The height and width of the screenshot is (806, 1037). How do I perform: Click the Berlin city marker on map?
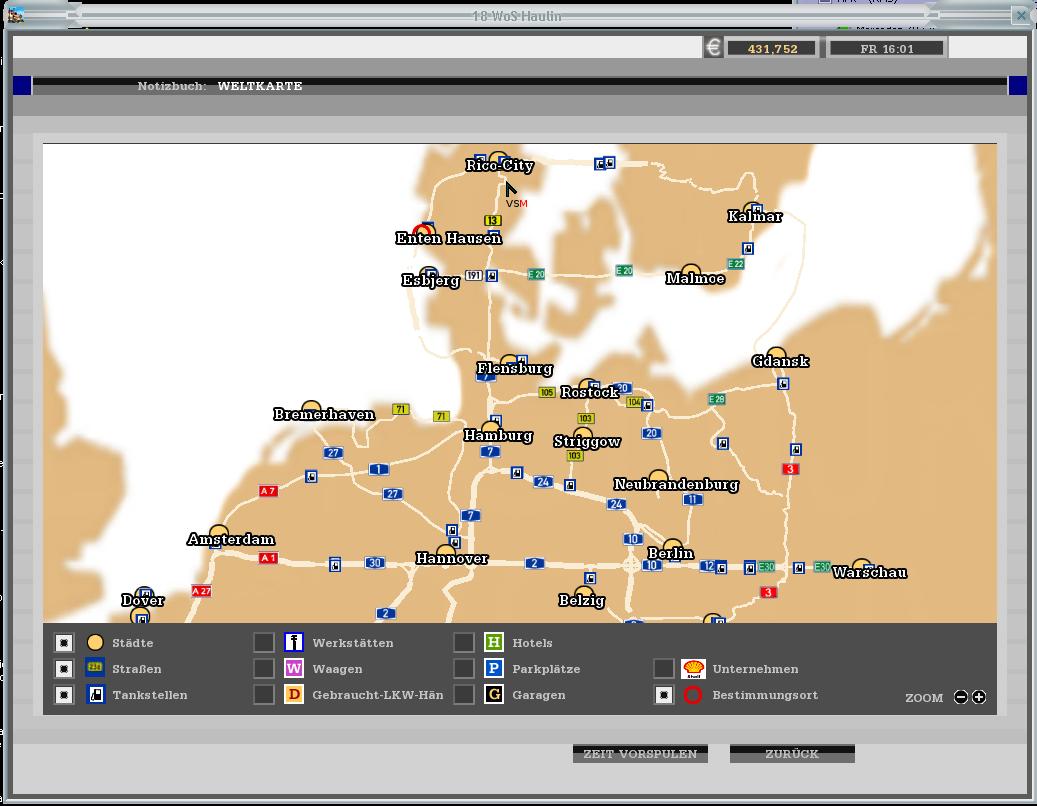pos(671,545)
